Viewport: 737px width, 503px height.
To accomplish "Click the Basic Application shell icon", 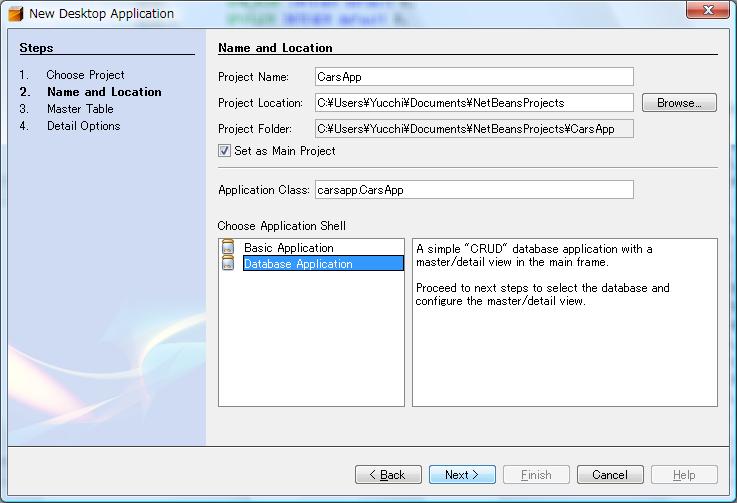I will pyautogui.click(x=229, y=248).
